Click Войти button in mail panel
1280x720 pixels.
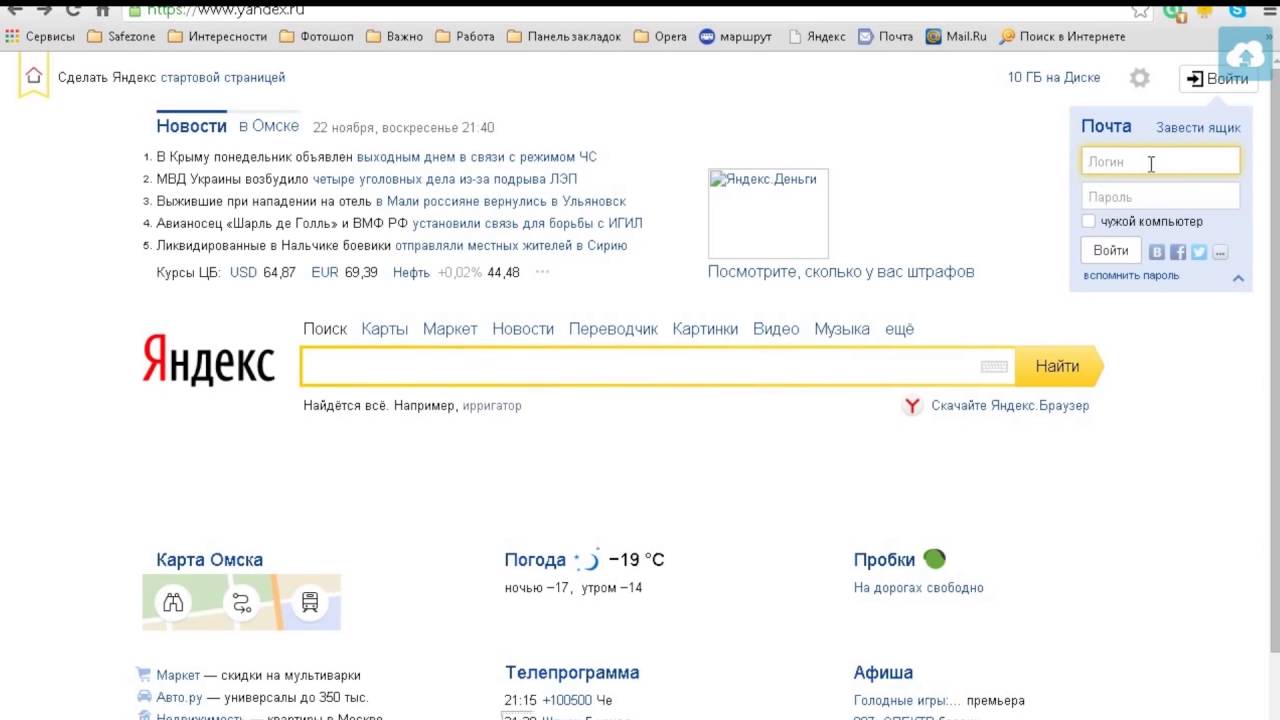coord(1111,251)
